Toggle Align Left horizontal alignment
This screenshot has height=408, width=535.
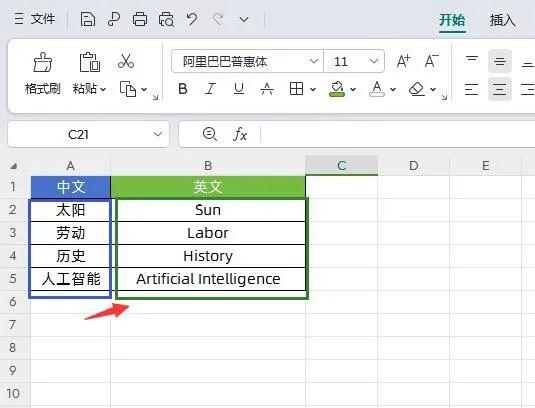(x=472, y=89)
